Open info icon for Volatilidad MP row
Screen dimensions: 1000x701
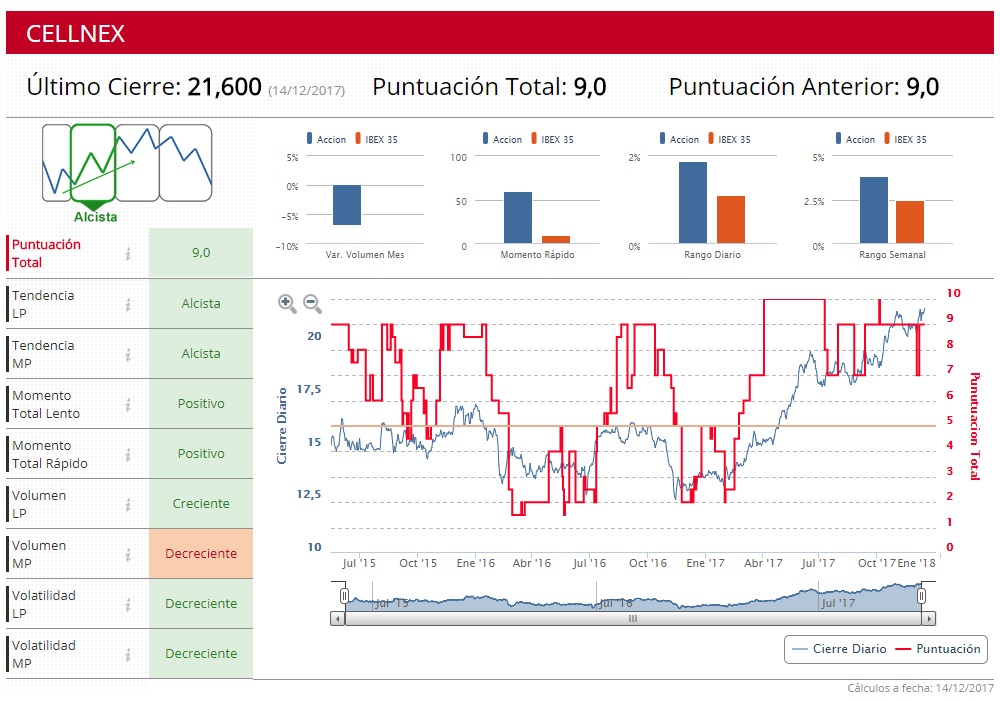(x=128, y=654)
